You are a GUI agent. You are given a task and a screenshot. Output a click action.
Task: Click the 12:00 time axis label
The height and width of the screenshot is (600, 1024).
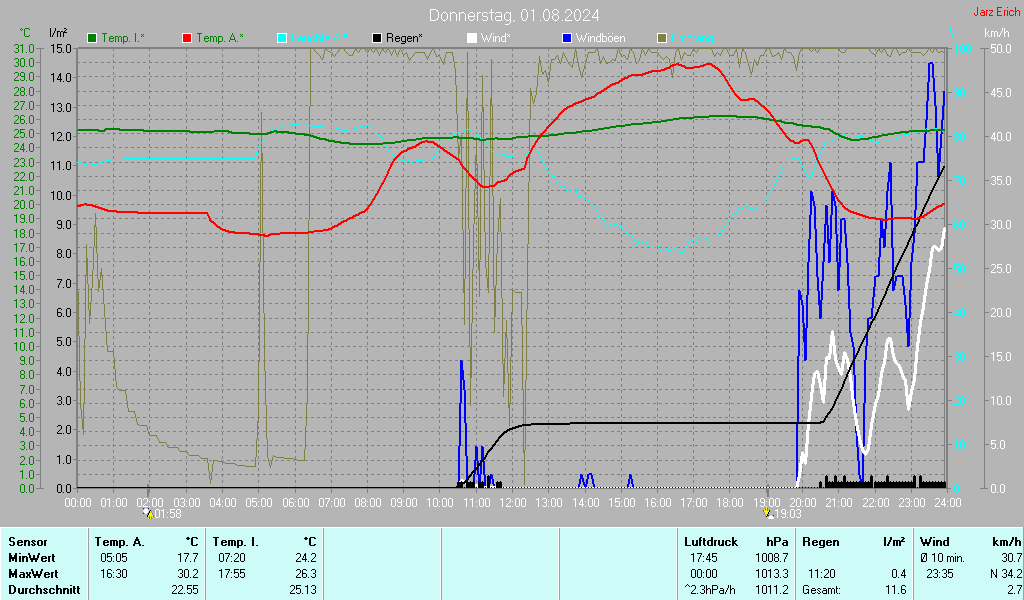pos(513,502)
